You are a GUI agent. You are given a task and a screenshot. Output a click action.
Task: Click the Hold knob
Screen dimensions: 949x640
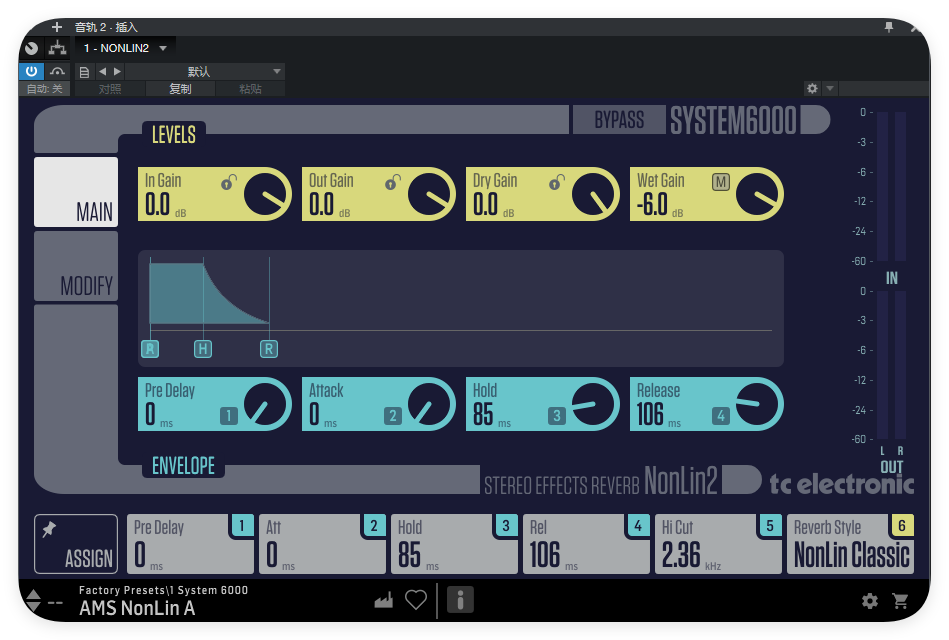pyautogui.click(x=594, y=404)
